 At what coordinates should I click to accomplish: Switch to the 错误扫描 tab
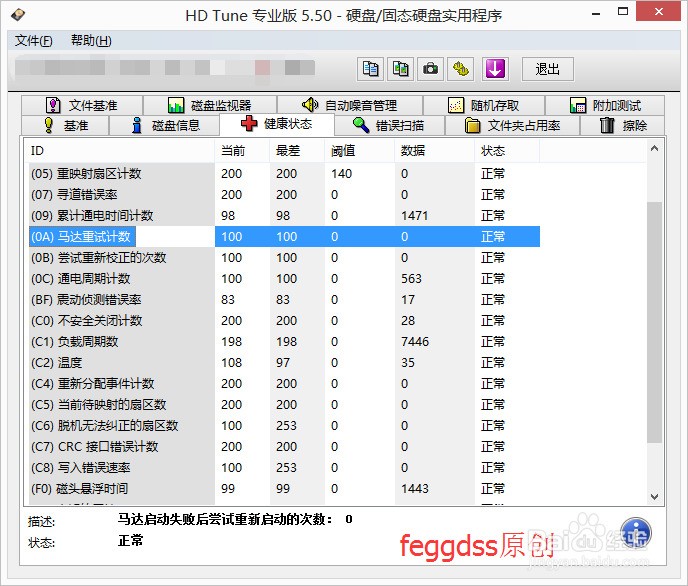pyautogui.click(x=390, y=125)
